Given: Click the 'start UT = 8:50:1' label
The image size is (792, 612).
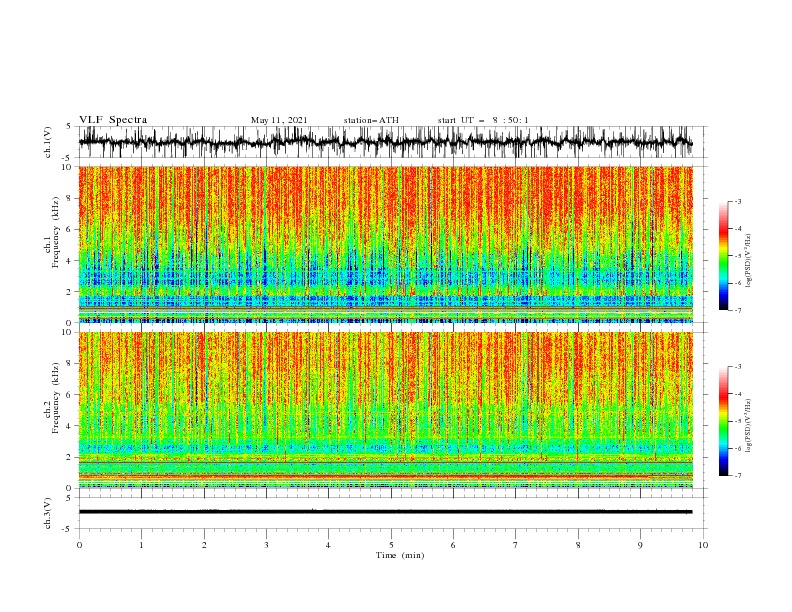Looking at the screenshot, I should pyautogui.click(x=483, y=120).
